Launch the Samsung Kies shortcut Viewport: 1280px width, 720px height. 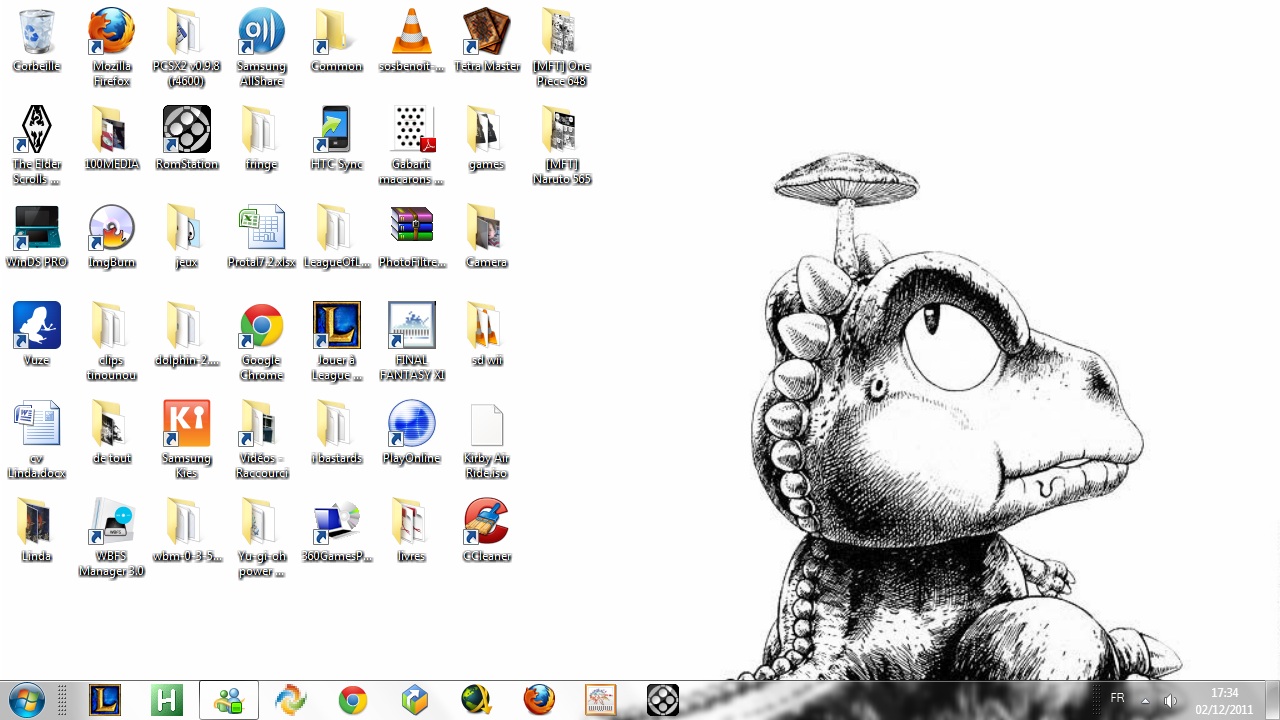point(187,439)
